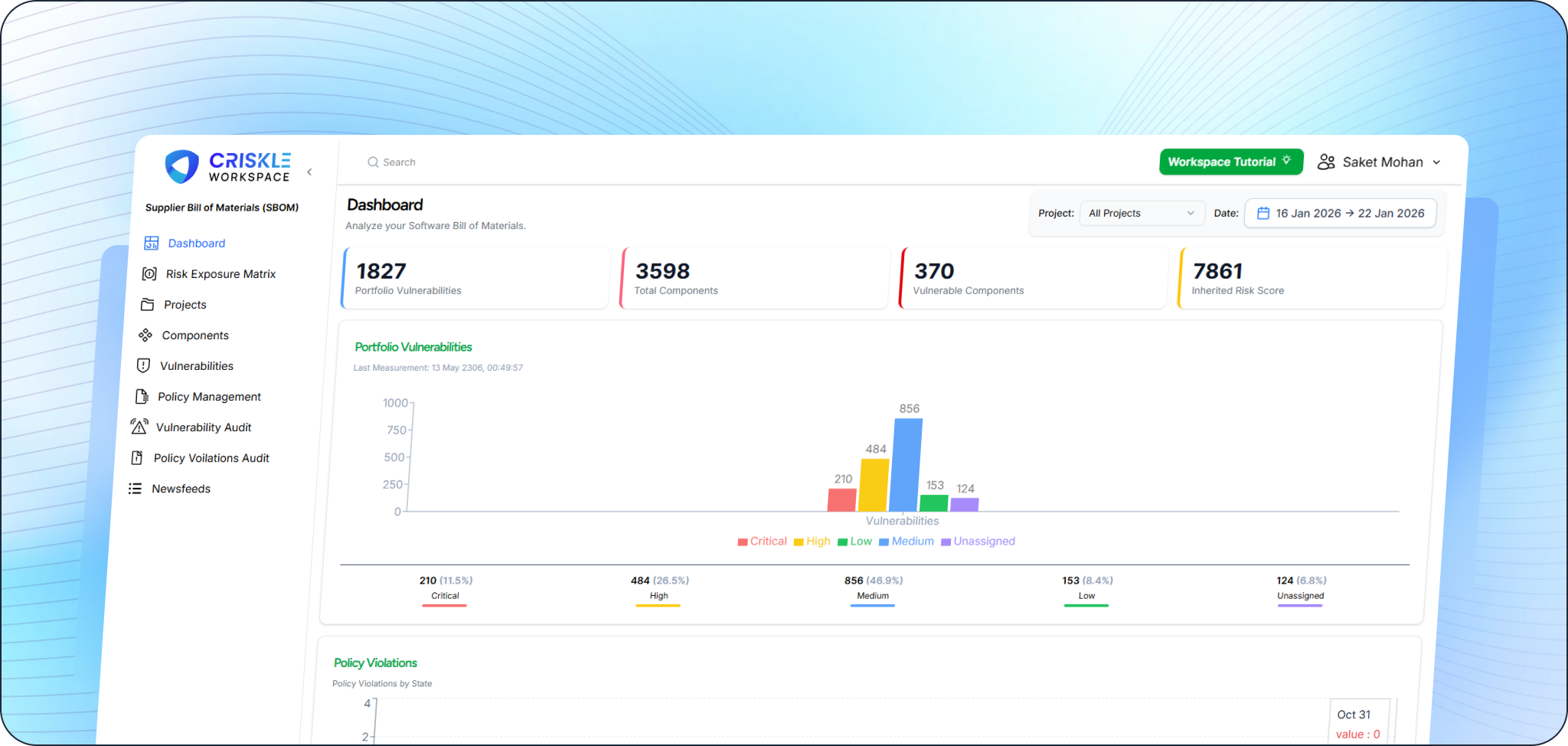1568x746 pixels.
Task: Expand the Saket Mohan user menu
Action: point(1380,162)
